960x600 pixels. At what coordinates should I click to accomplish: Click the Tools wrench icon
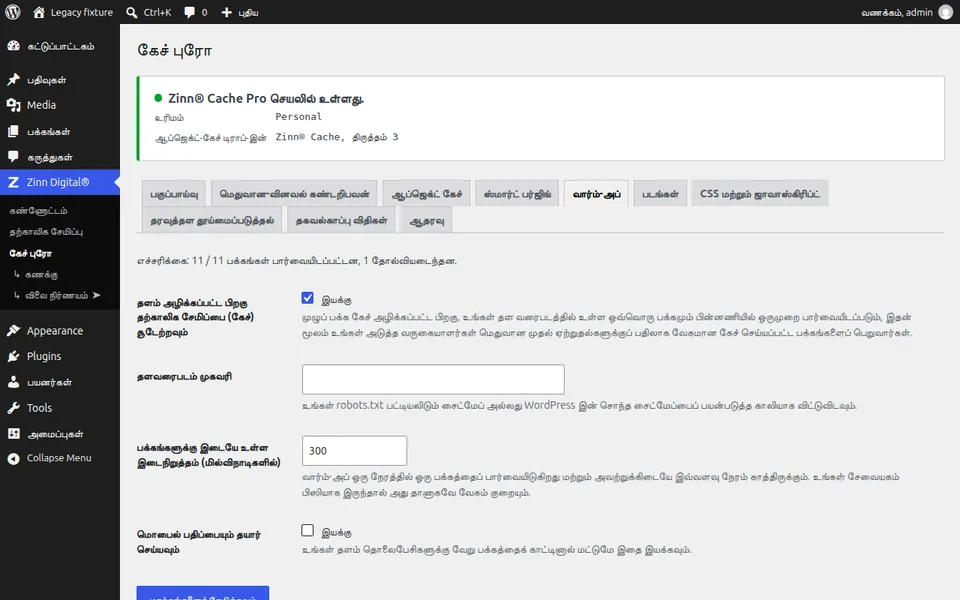(x=13, y=408)
